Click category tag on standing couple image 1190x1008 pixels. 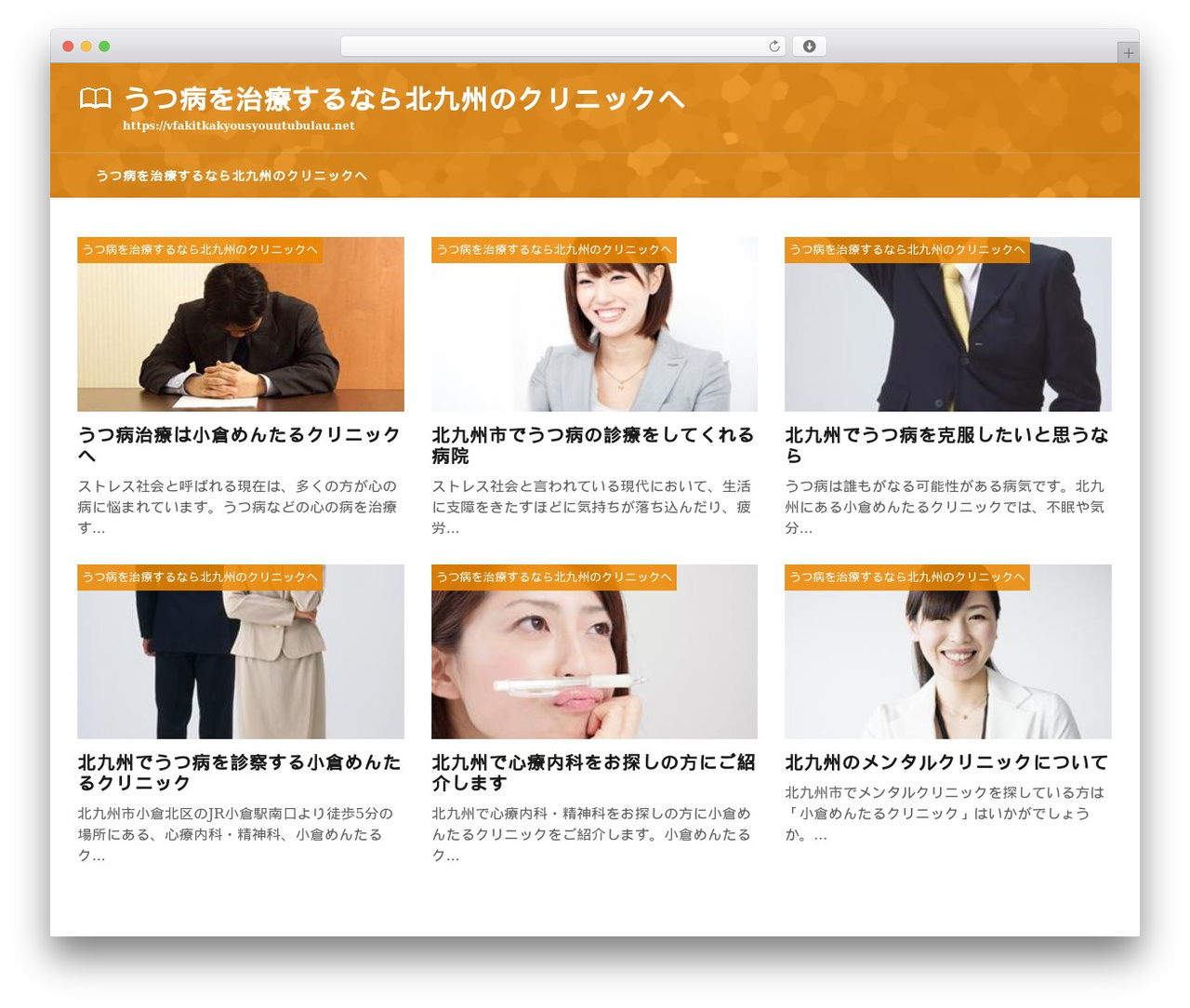point(200,577)
